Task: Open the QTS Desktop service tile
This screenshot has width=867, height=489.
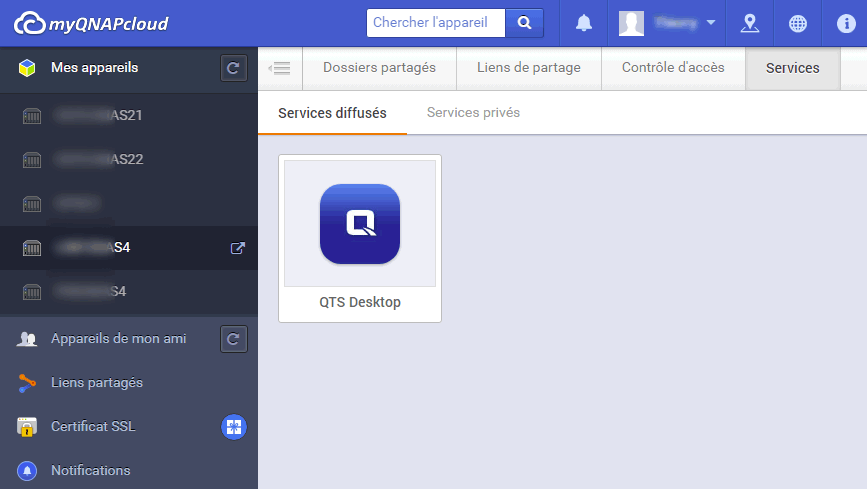Action: (360, 238)
